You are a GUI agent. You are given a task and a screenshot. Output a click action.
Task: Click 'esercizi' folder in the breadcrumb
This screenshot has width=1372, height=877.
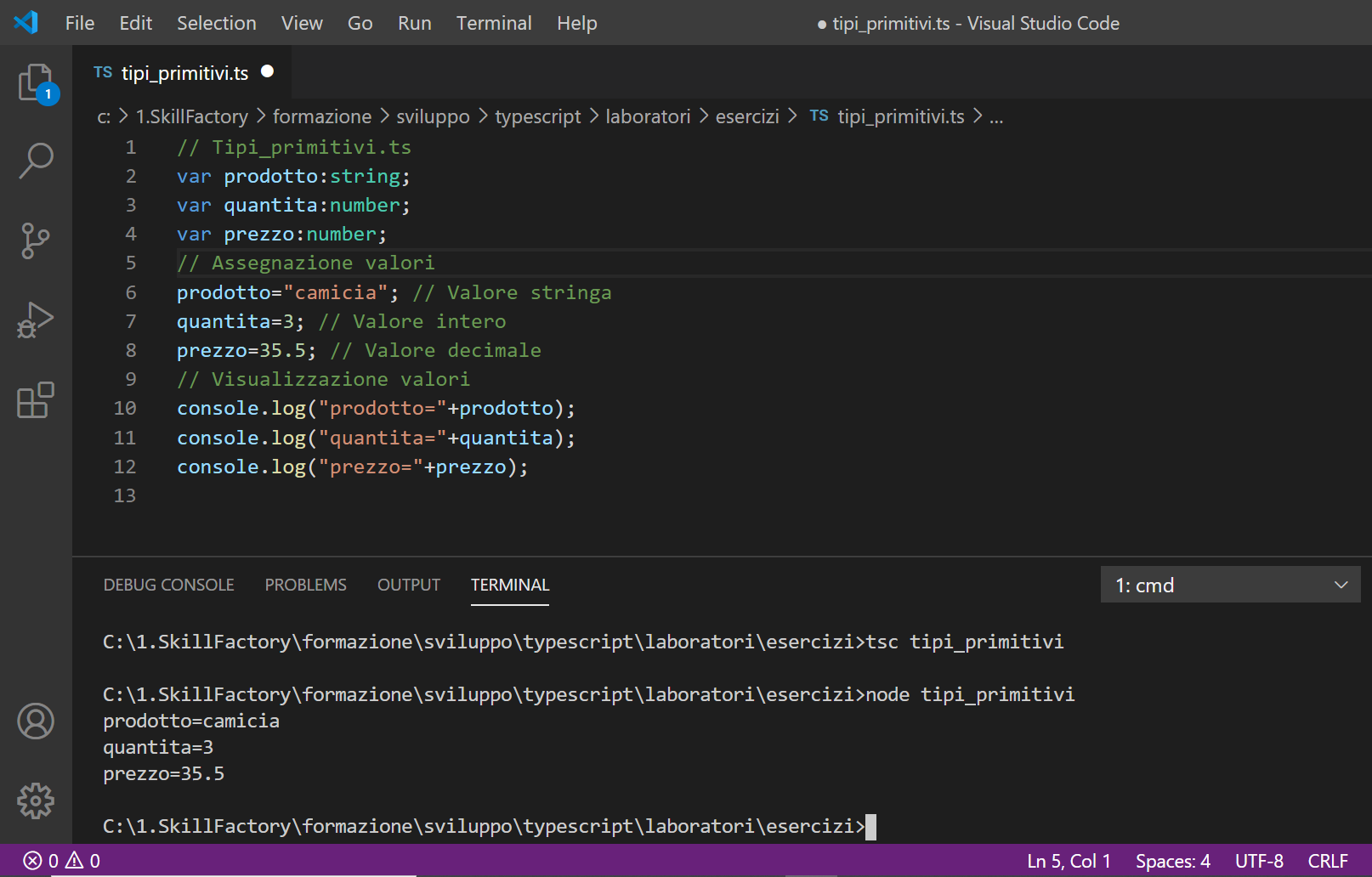[x=746, y=116]
